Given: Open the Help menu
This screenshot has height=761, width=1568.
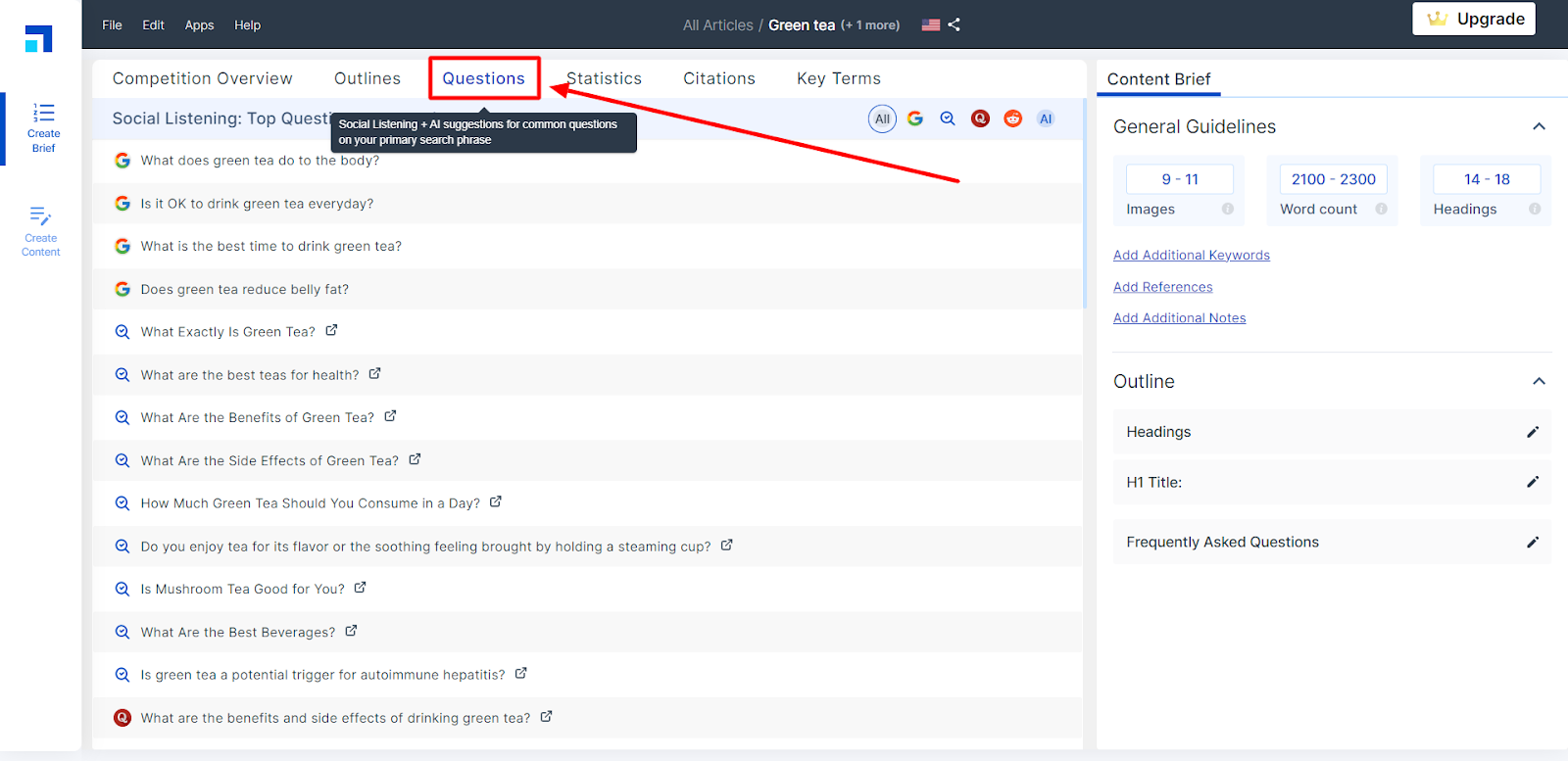Looking at the screenshot, I should pos(247,24).
